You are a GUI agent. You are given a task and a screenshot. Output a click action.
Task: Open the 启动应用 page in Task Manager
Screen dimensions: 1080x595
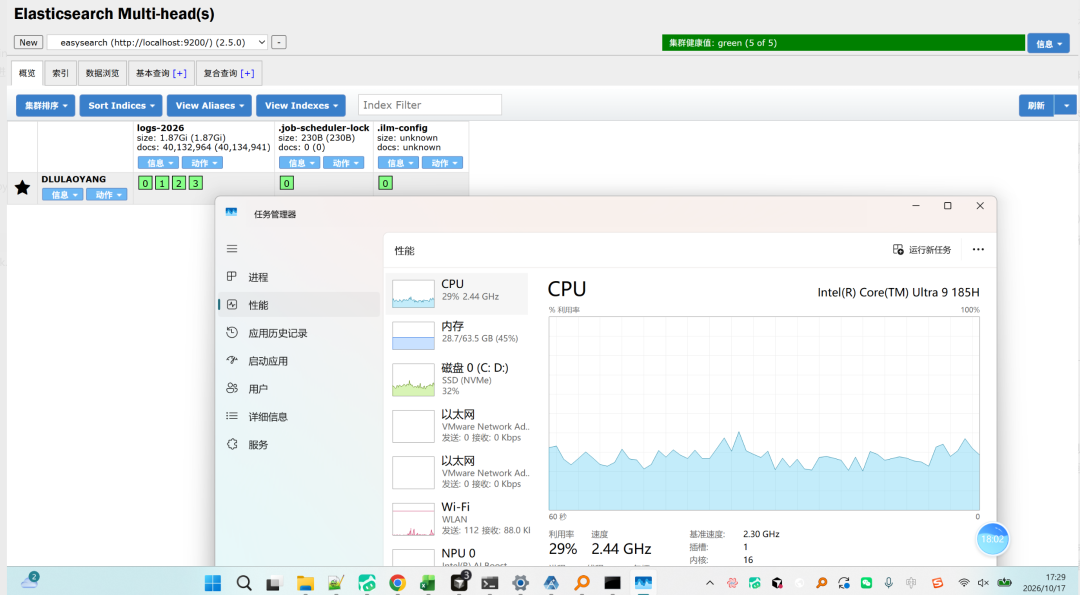click(298, 361)
